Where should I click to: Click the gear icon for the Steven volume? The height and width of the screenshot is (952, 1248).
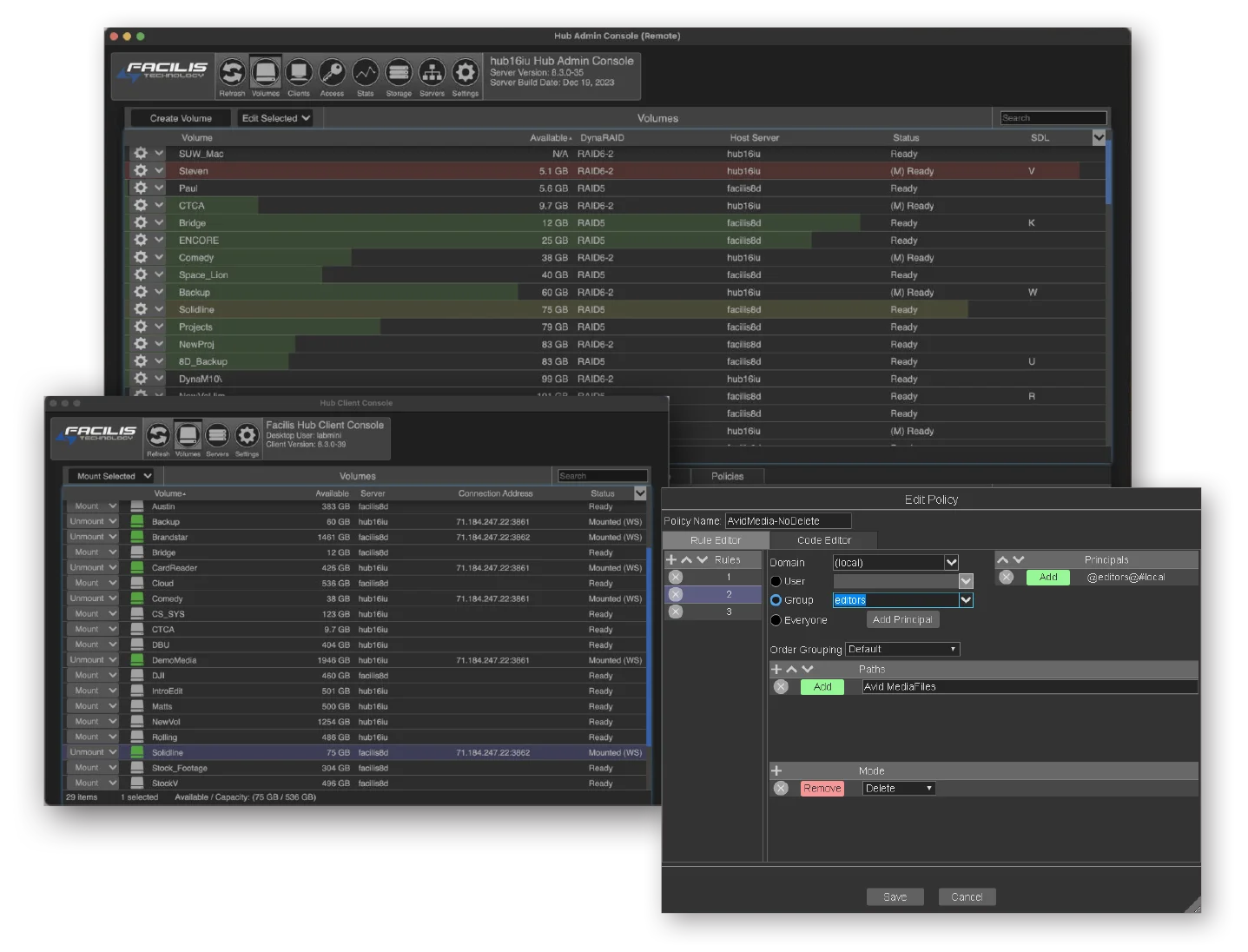[141, 170]
